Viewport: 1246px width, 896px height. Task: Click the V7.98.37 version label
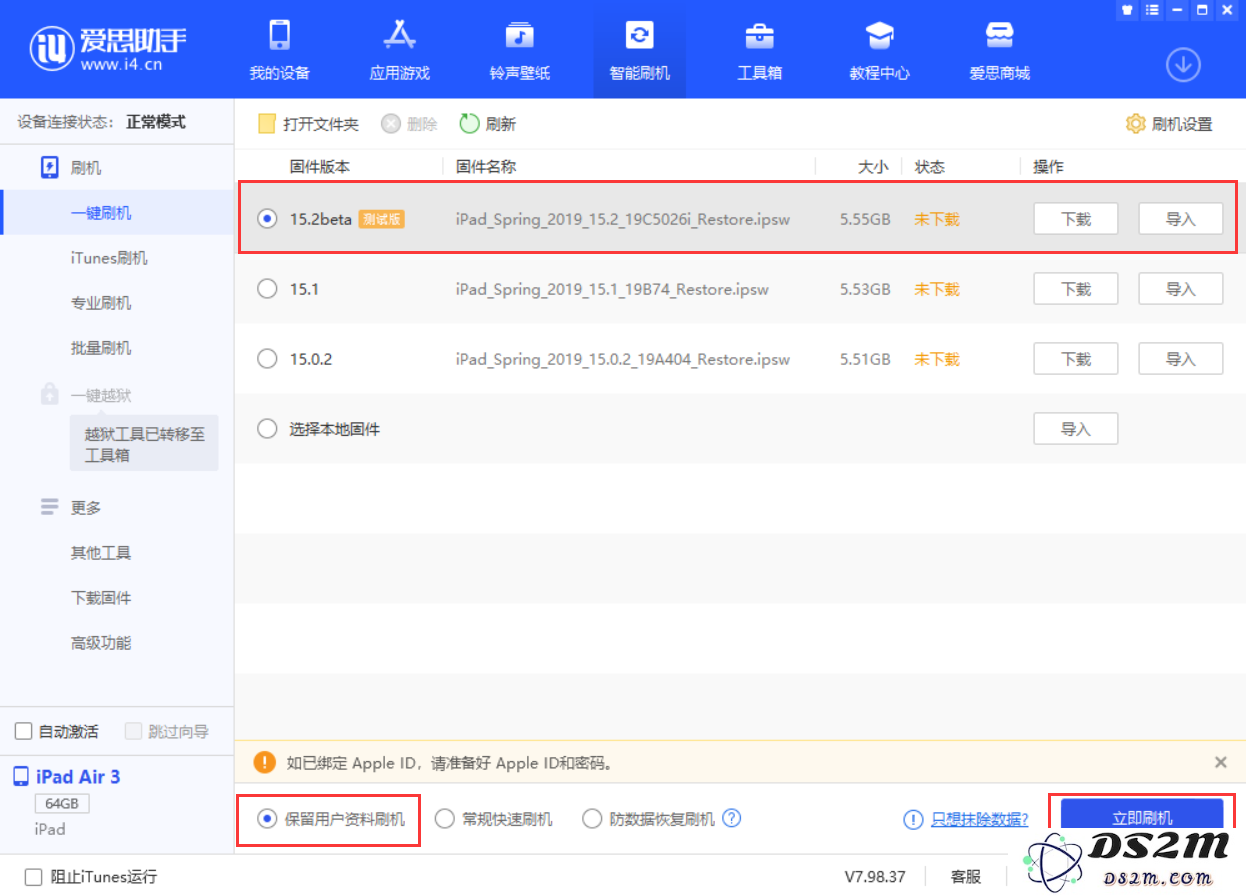[875, 877]
